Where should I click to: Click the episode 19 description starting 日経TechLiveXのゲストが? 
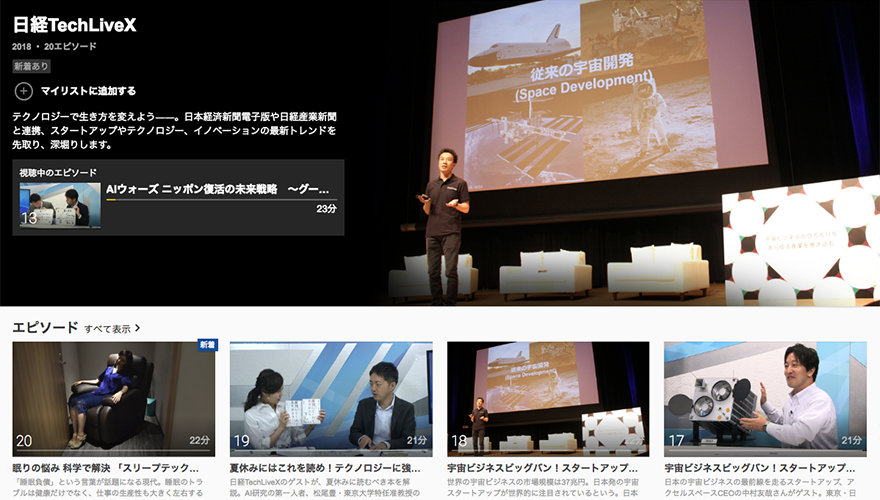[325, 487]
